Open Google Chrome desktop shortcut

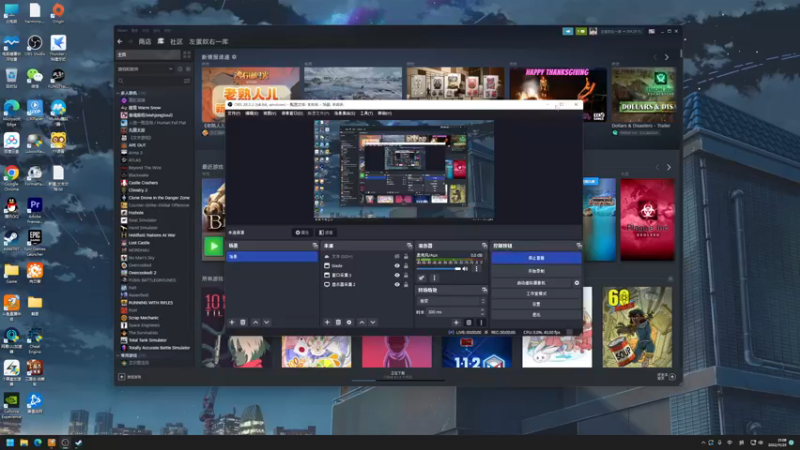pyautogui.click(x=11, y=177)
